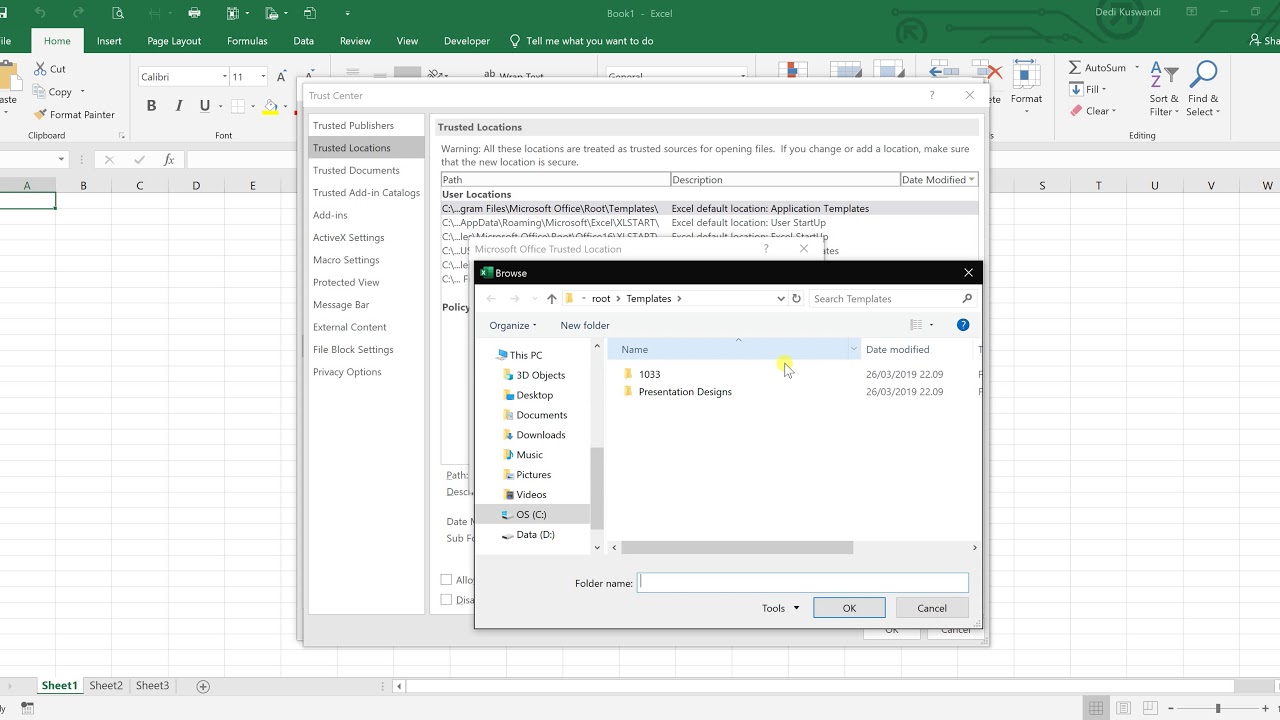Click the Search Templates box
This screenshot has width=1280, height=720.
point(891,299)
